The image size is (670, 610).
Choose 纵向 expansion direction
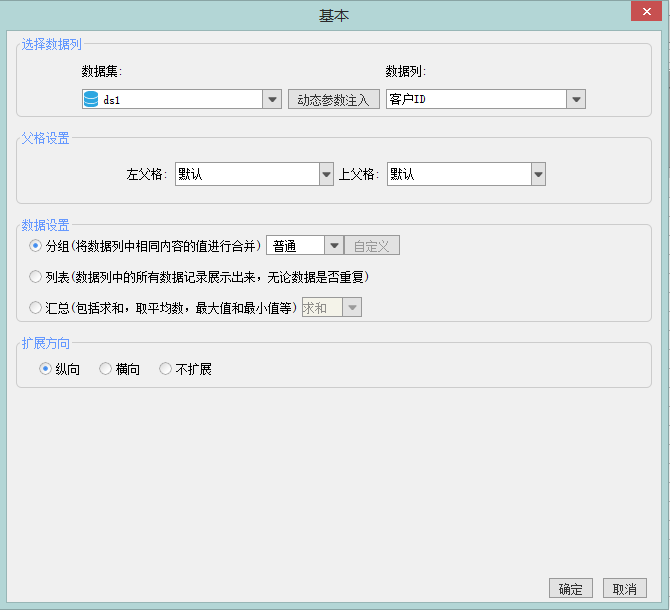click(x=45, y=369)
